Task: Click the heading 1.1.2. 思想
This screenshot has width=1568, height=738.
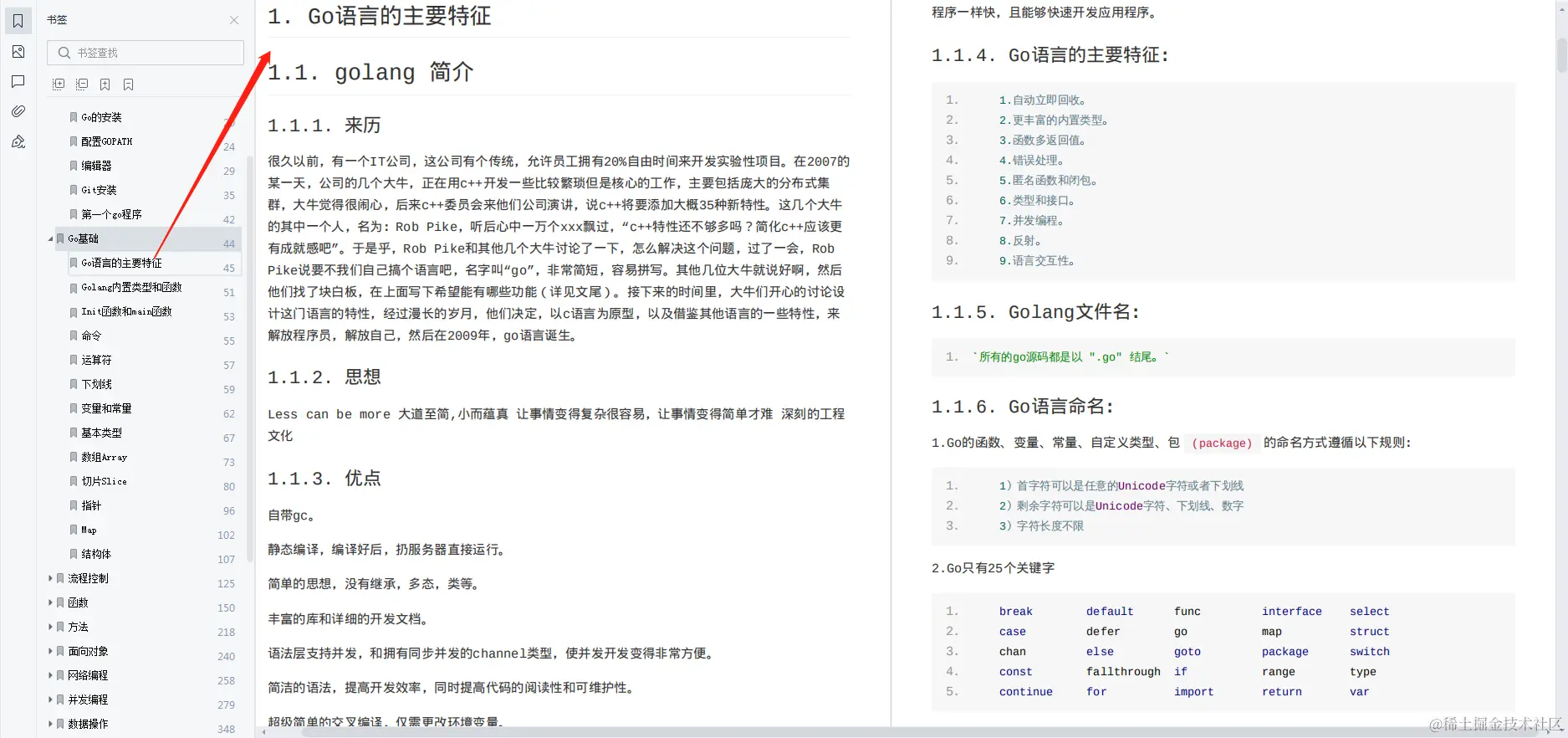Action: [x=324, y=377]
